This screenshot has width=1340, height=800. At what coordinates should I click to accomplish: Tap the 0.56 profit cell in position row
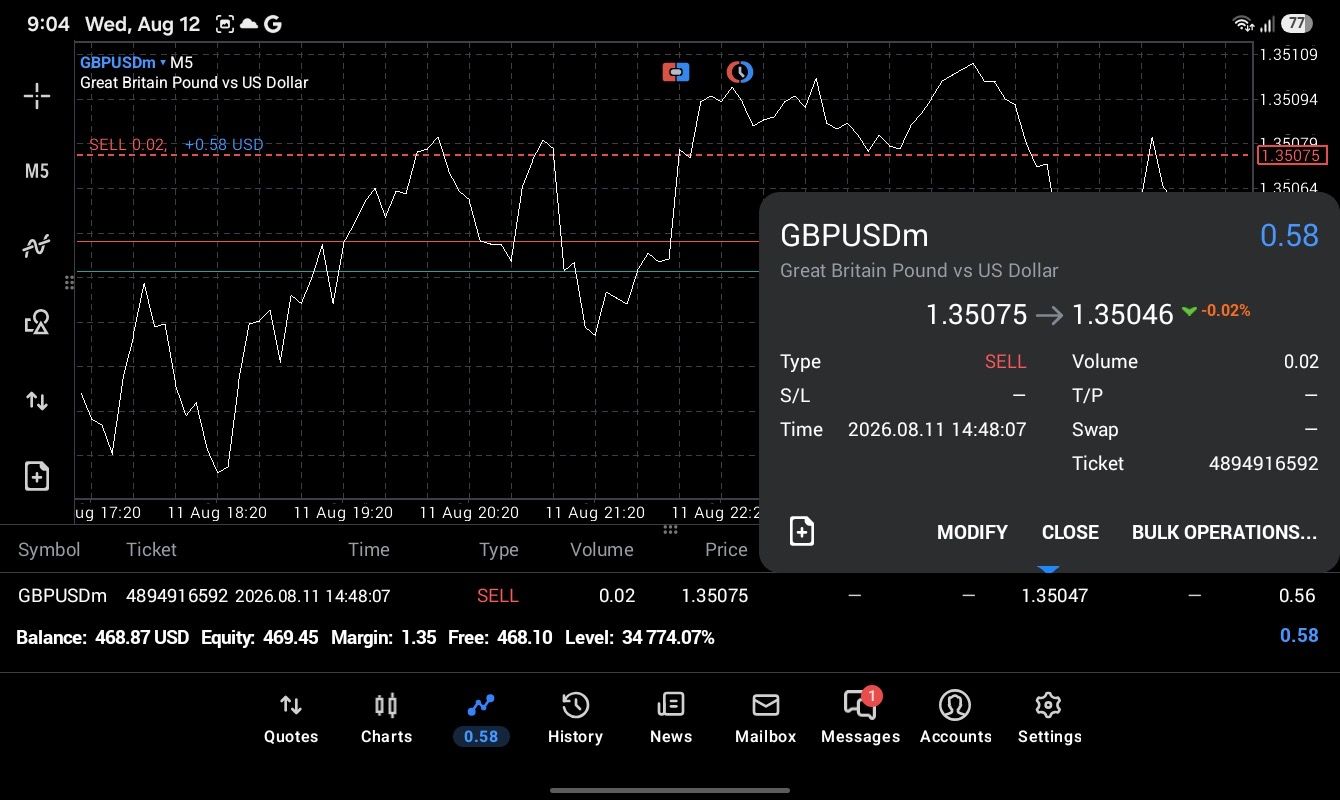point(1297,595)
